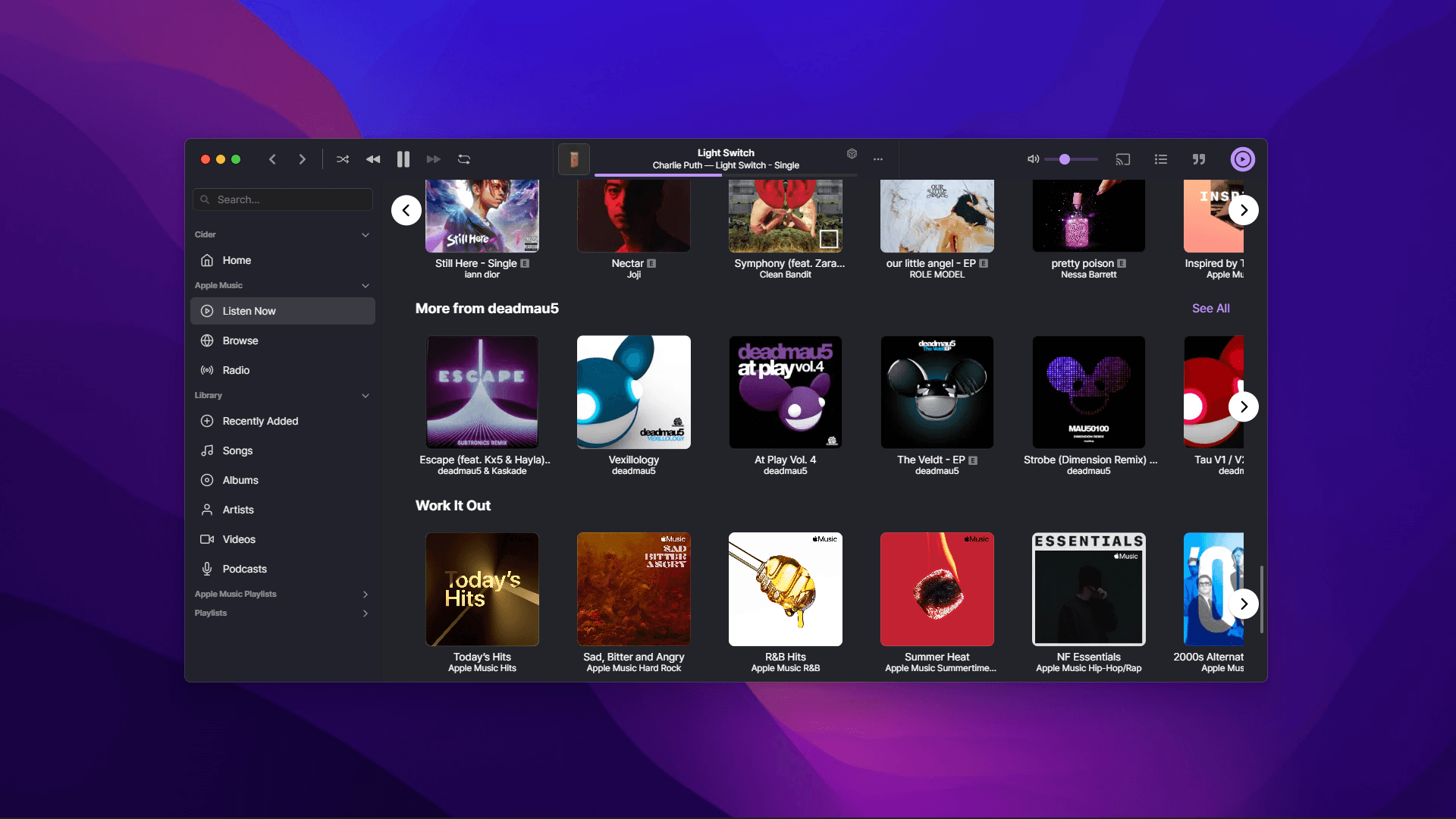Screen dimensions: 1456x819
Task: Mute audio with speaker icon
Action: click(1033, 159)
